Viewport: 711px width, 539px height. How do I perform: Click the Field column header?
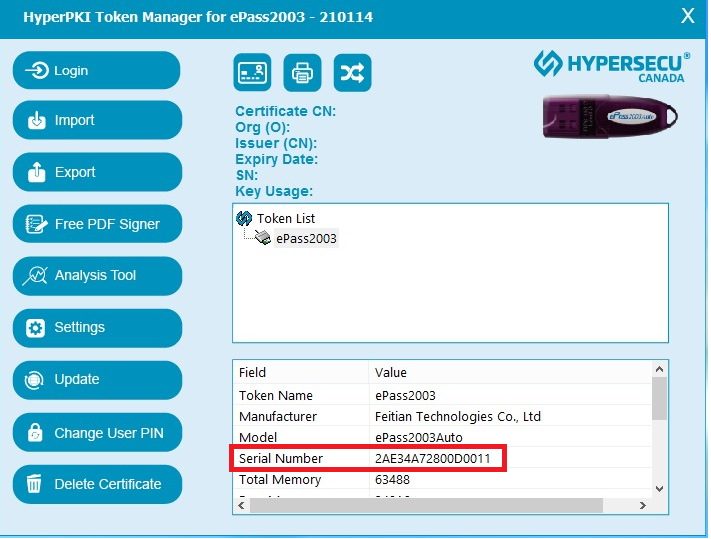[301, 373]
